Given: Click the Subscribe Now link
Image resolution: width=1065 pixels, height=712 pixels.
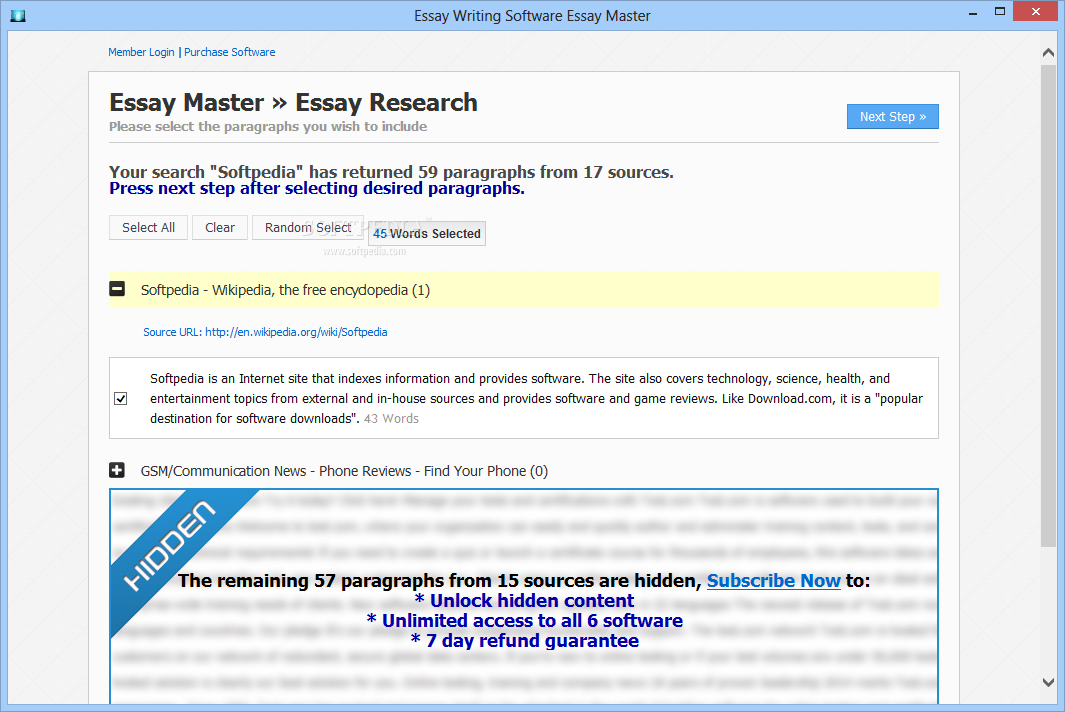Looking at the screenshot, I should click(x=774, y=581).
